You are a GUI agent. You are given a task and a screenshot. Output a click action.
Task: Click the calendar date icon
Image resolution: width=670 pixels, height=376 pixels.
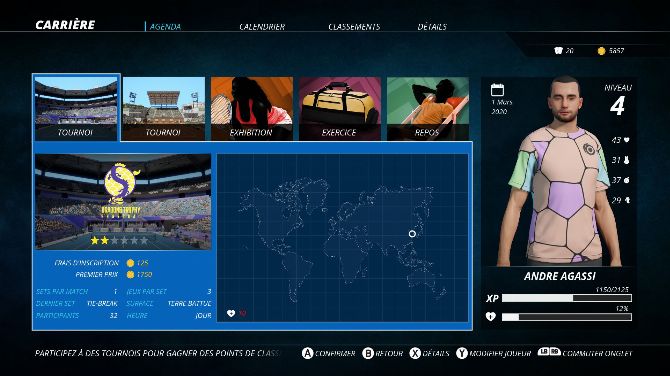click(497, 90)
